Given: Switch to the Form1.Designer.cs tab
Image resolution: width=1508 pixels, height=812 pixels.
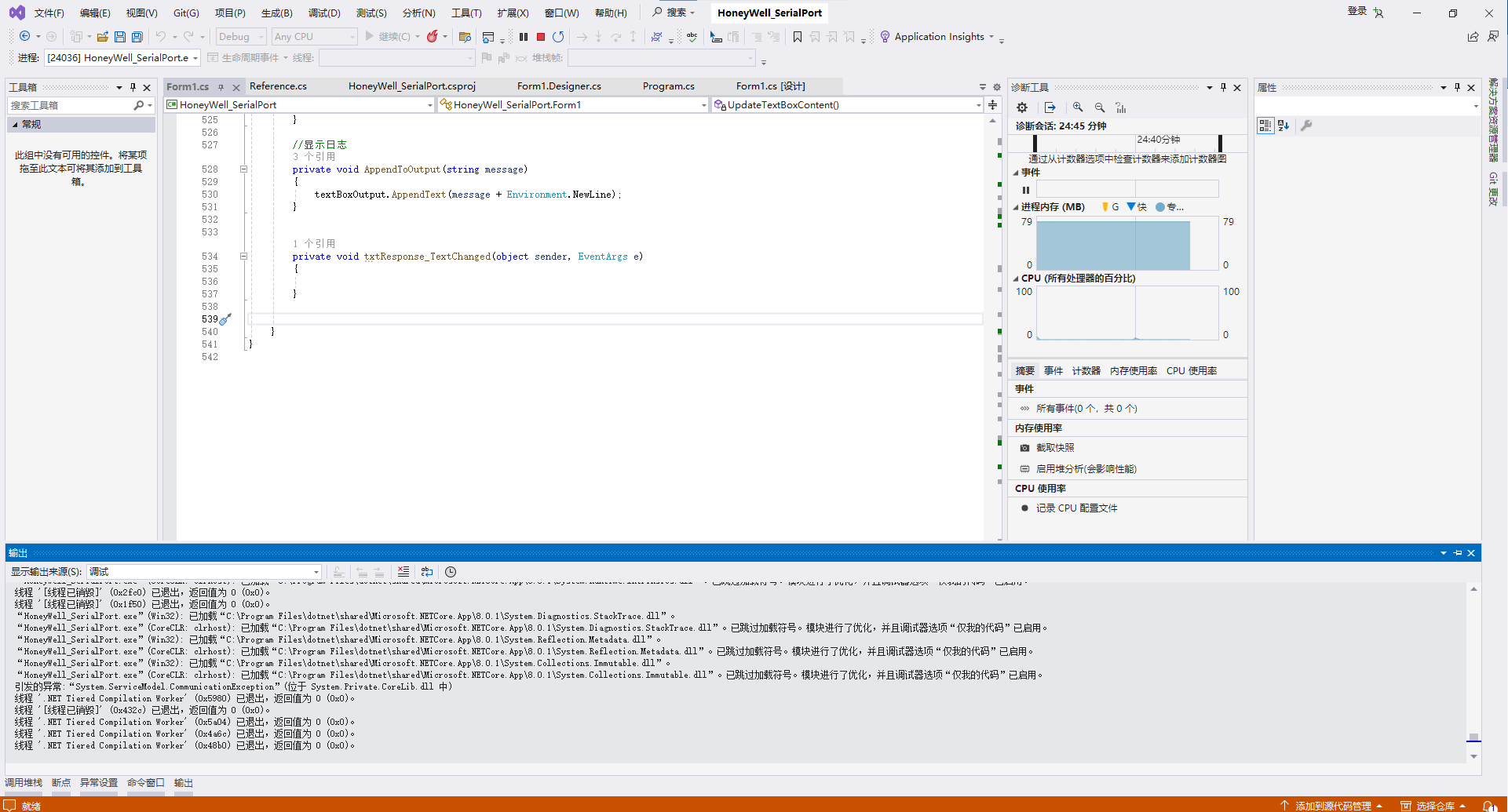Looking at the screenshot, I should 559,86.
